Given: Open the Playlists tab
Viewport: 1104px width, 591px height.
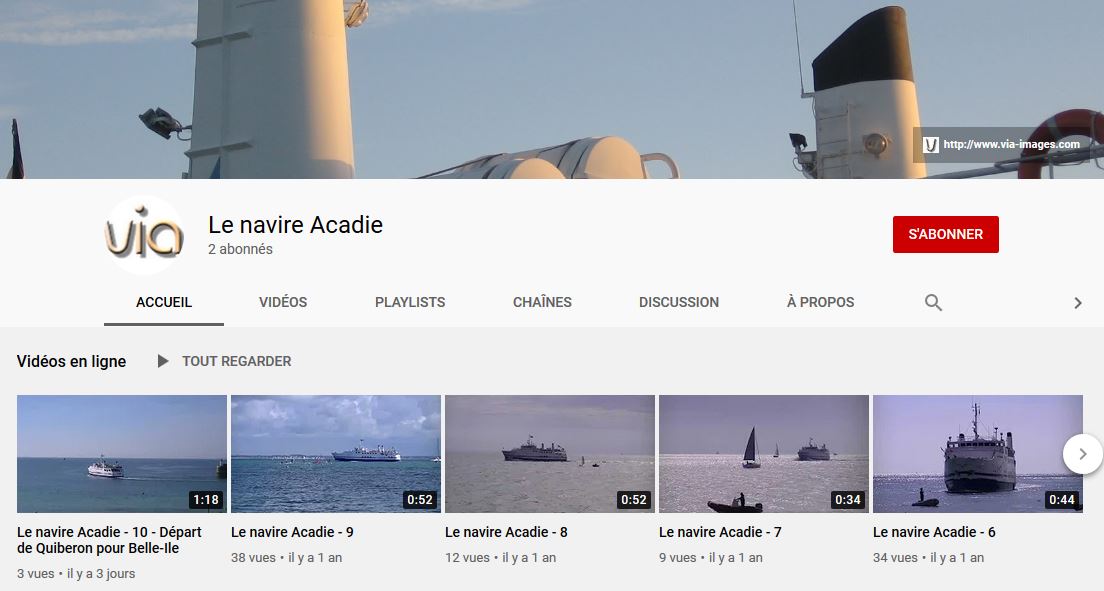Looking at the screenshot, I should click(x=410, y=302).
